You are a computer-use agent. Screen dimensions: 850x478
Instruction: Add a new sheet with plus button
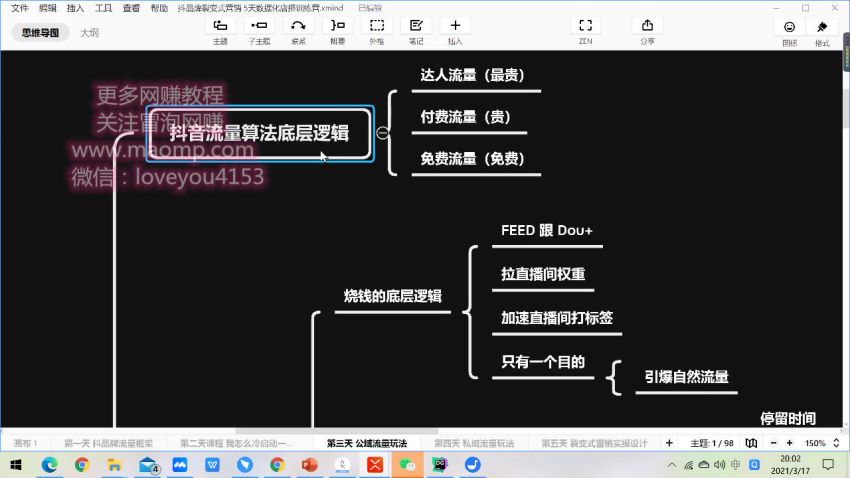pyautogui.click(x=670, y=443)
